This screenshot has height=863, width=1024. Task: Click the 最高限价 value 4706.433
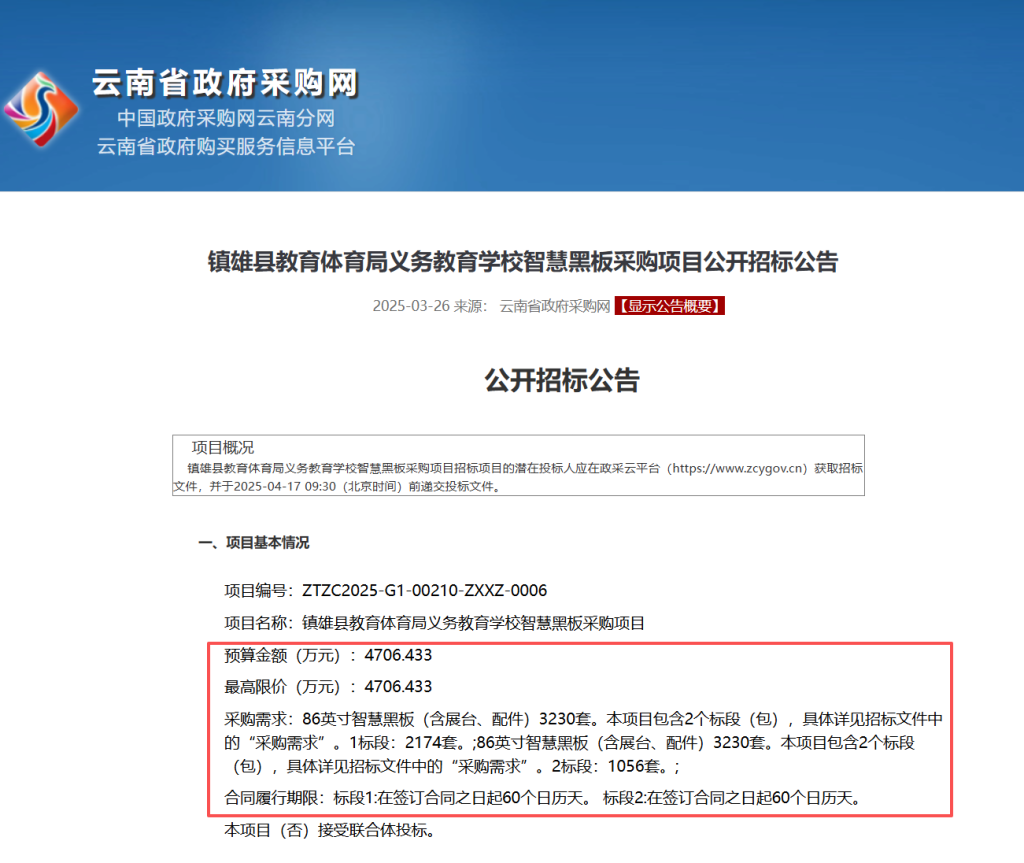point(398,687)
